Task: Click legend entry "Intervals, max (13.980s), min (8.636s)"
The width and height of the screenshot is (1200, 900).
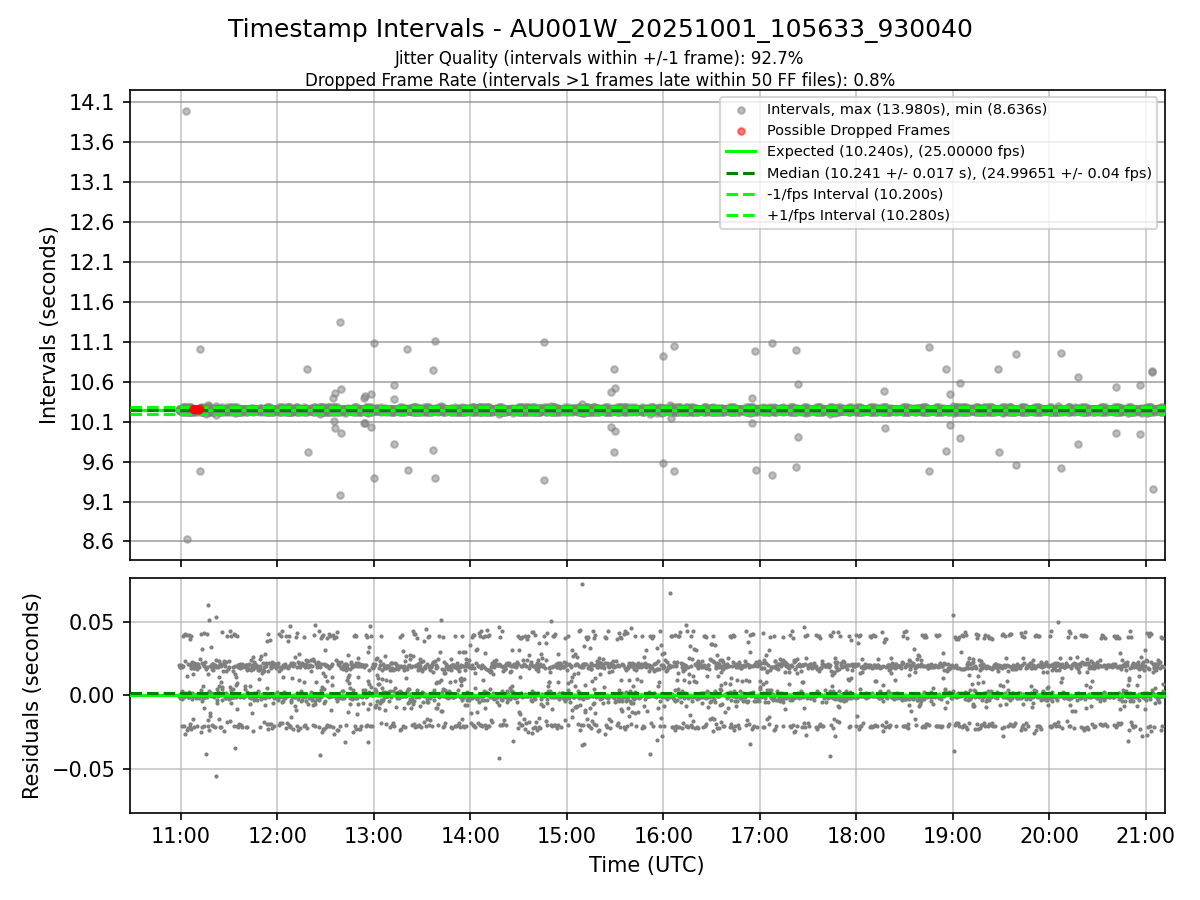Action: pos(907,109)
